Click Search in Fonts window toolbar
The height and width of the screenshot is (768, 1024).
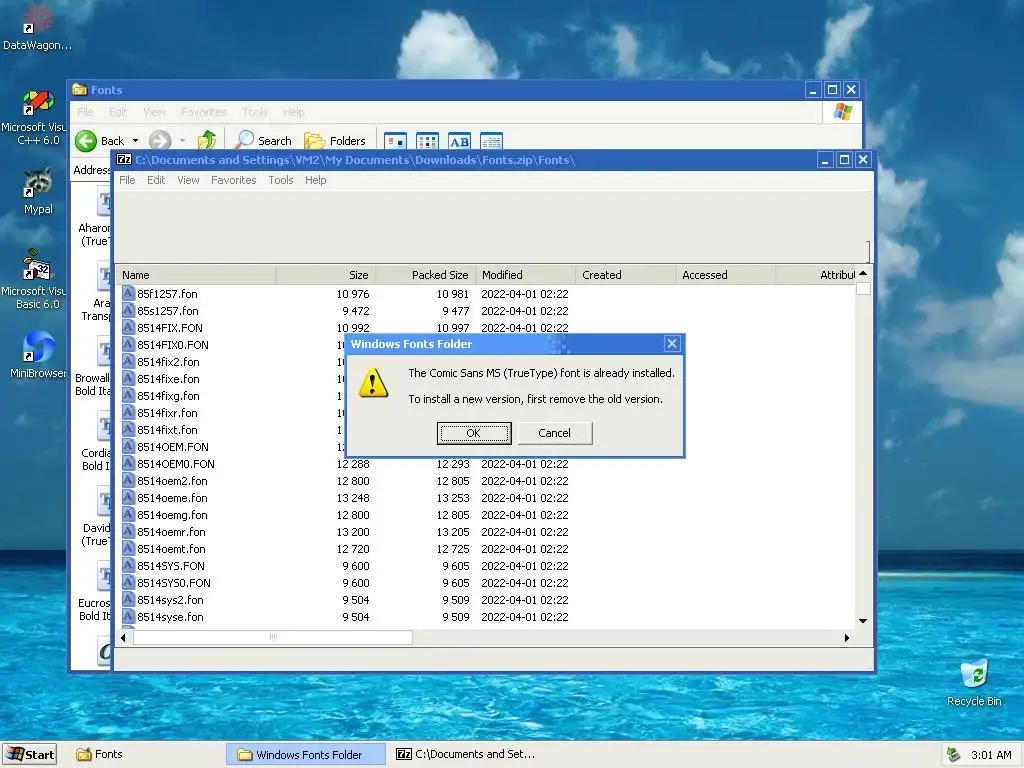264,140
